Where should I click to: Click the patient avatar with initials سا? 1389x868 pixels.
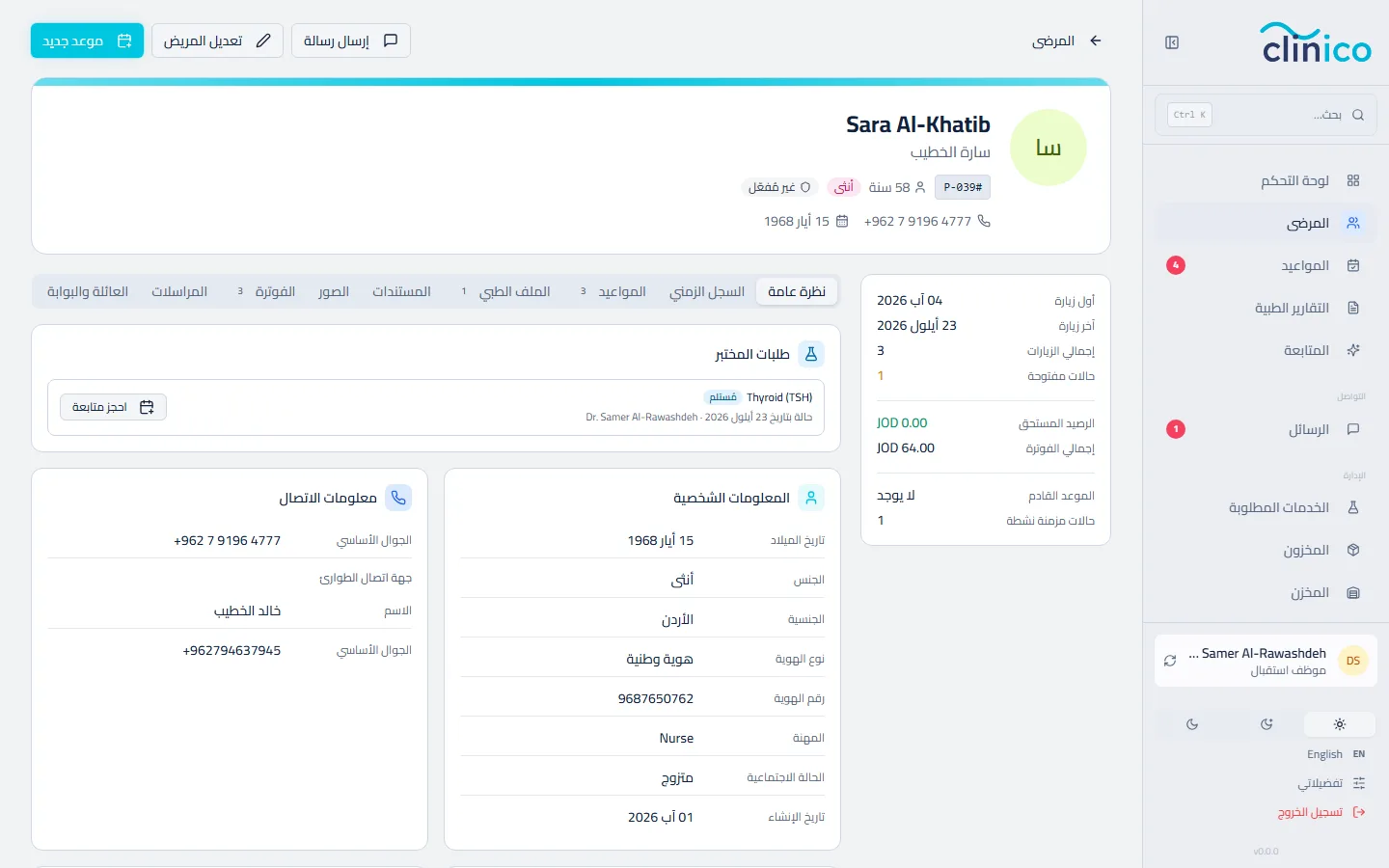[1049, 148]
